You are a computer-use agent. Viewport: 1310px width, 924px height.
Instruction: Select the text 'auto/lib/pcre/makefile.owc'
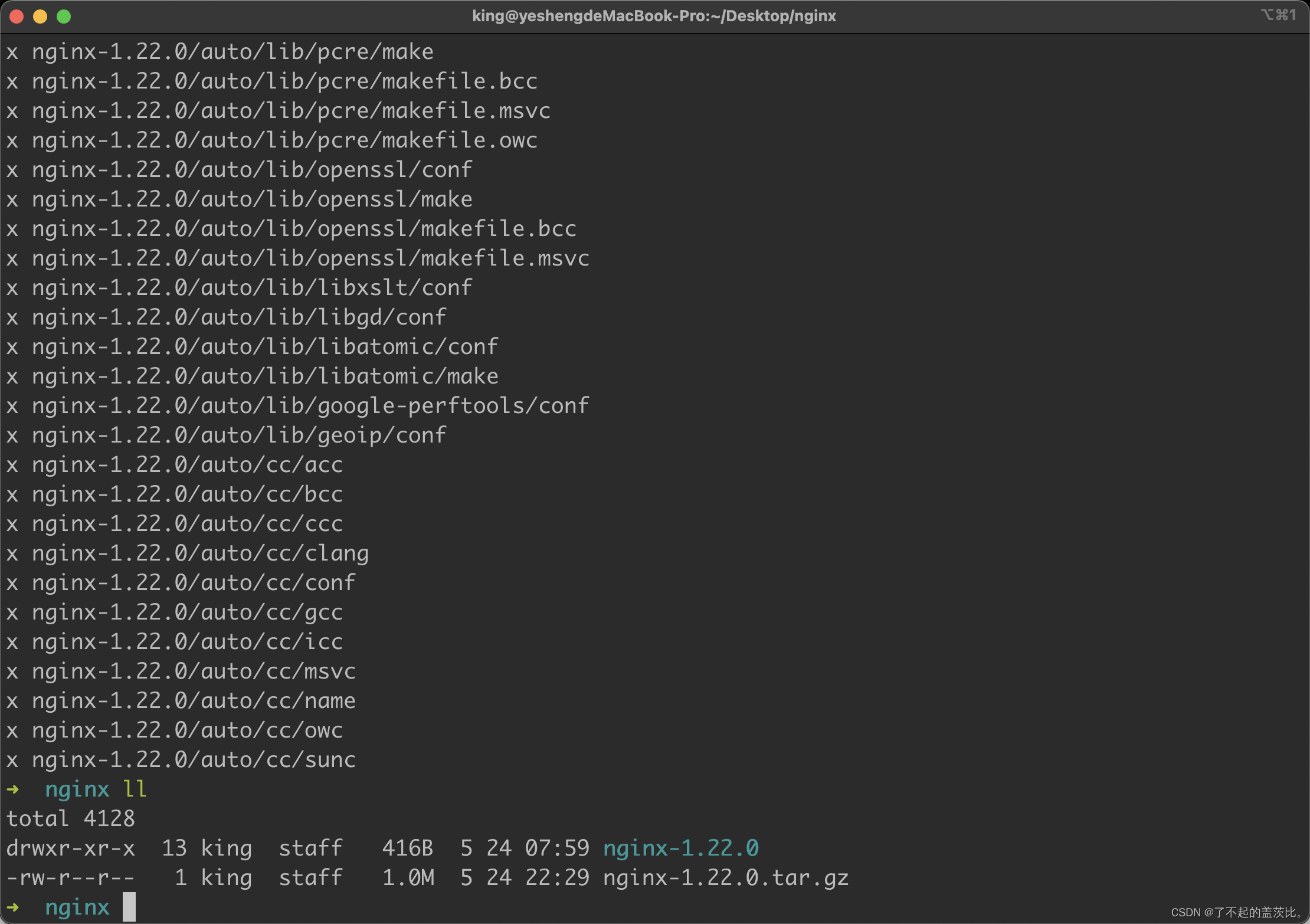[x=369, y=140]
